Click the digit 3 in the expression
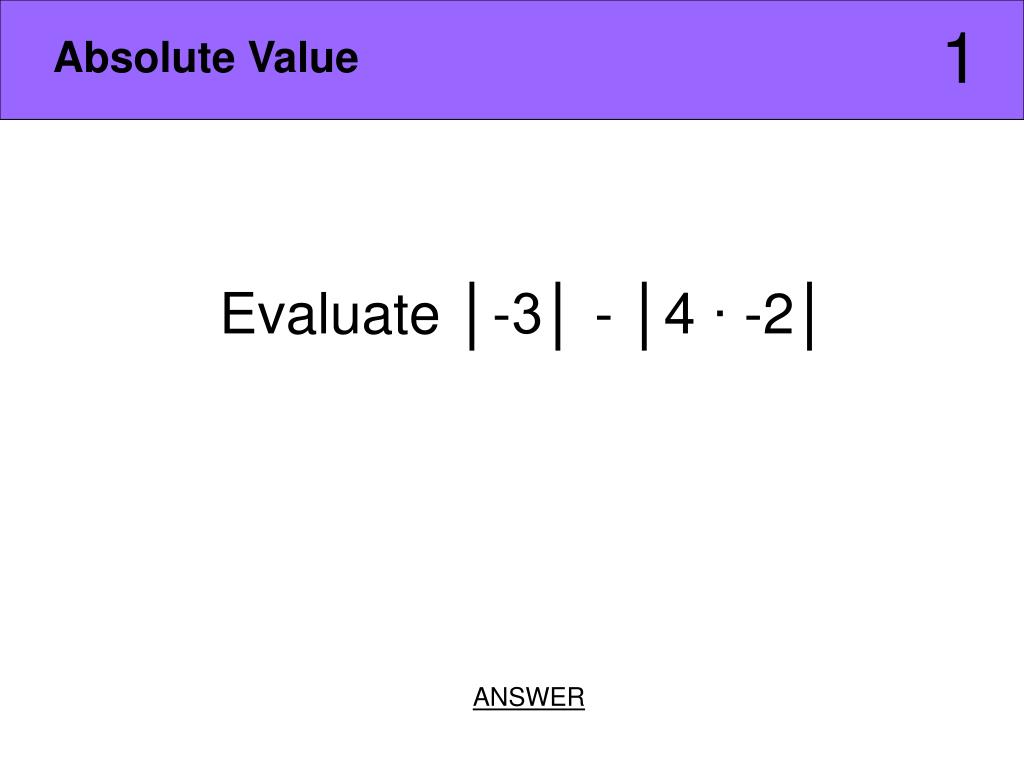1024x768 pixels. (527, 314)
